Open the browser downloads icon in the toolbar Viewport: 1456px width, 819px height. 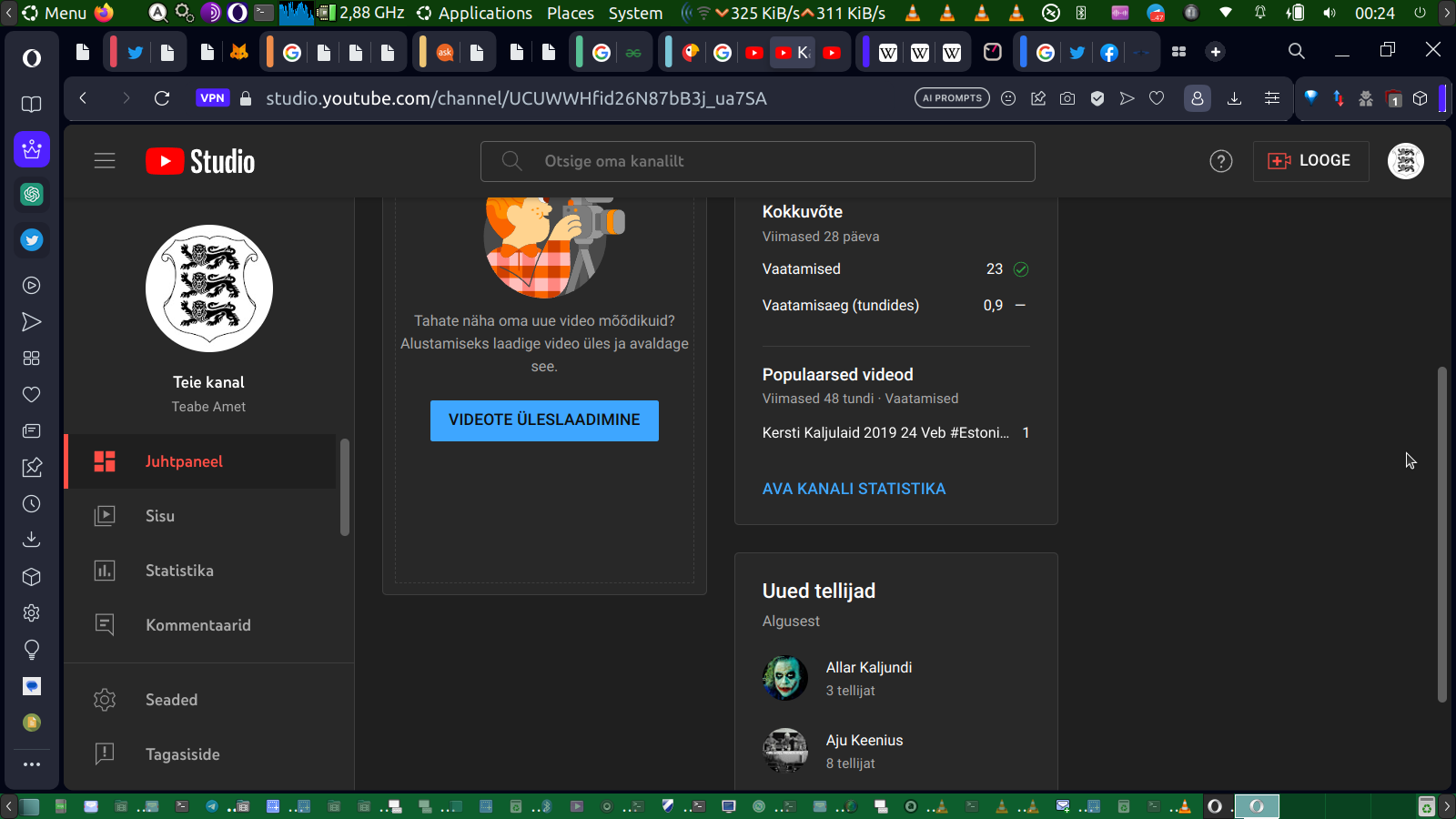(1234, 98)
